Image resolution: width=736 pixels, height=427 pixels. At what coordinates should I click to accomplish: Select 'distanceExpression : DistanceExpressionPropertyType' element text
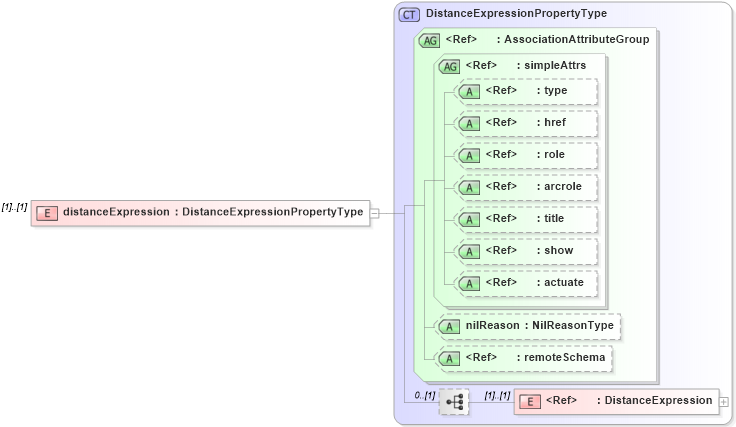(213, 212)
